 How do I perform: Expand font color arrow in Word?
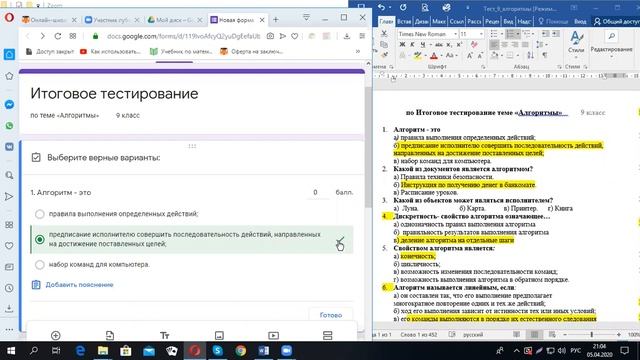(441, 56)
